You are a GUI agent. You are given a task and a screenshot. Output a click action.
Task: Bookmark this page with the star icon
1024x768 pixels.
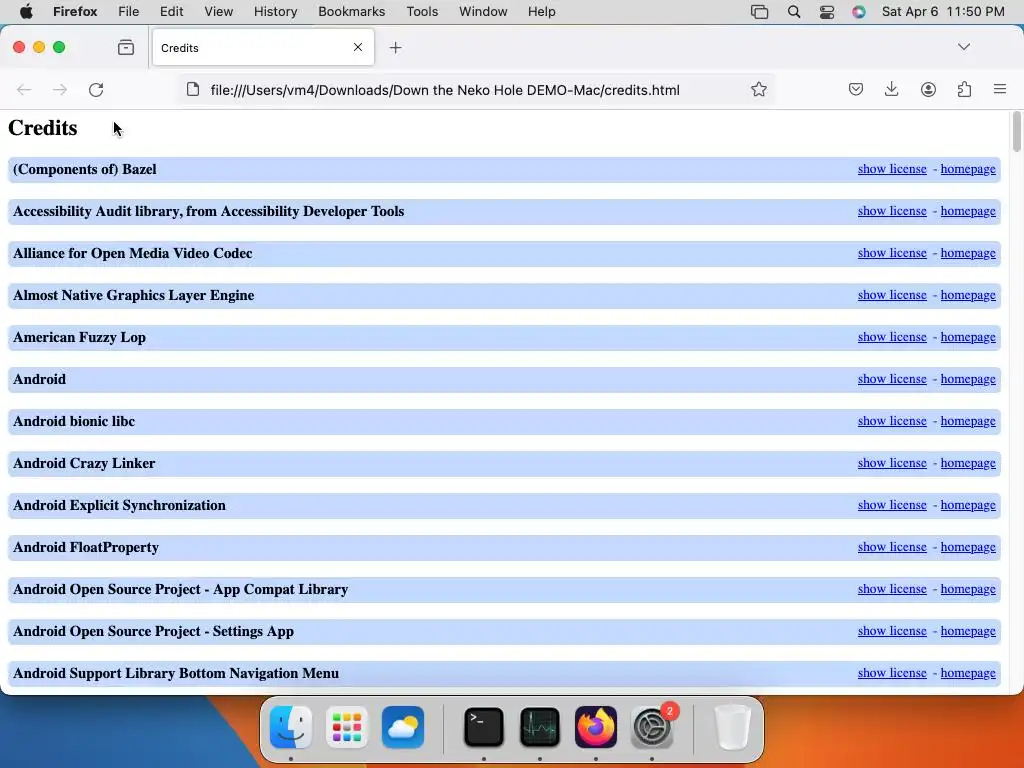(758, 89)
